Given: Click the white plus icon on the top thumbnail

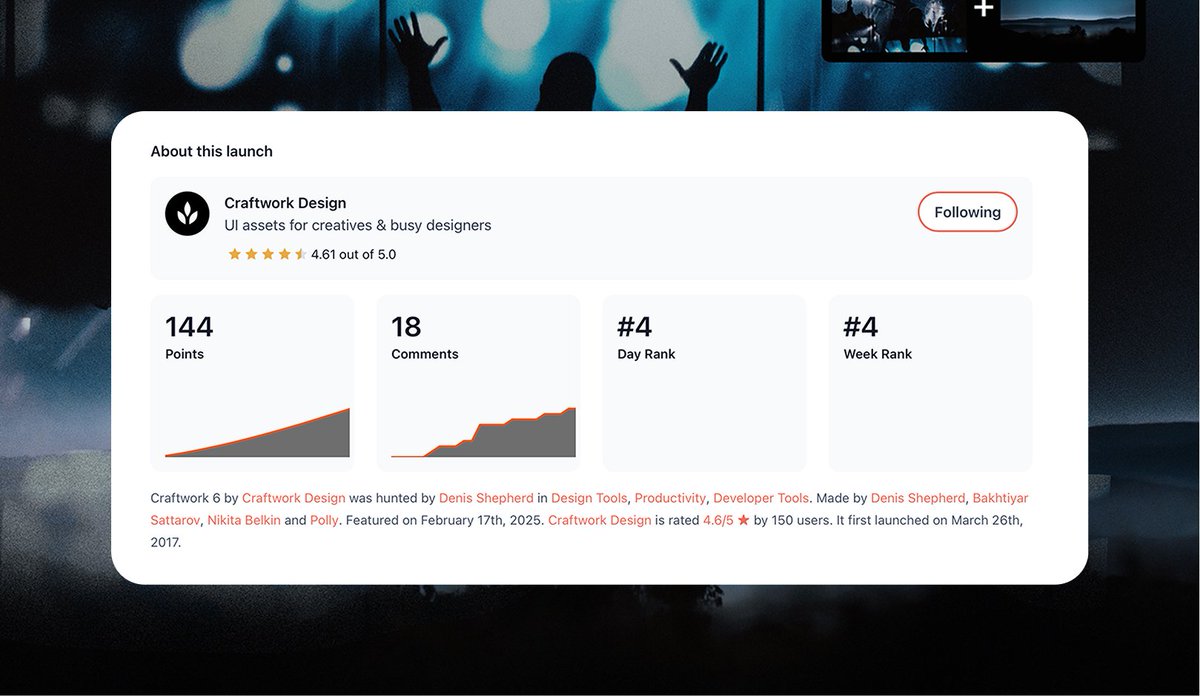Looking at the screenshot, I should coord(984,8).
